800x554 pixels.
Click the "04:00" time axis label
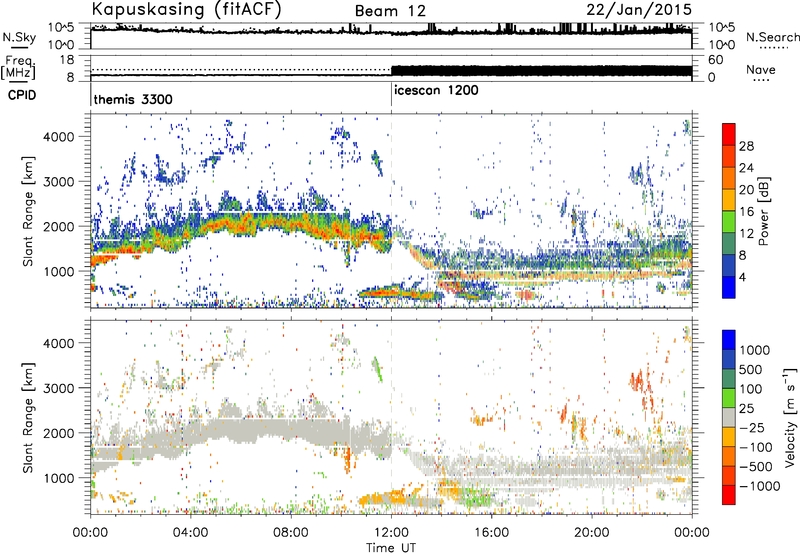point(190,533)
